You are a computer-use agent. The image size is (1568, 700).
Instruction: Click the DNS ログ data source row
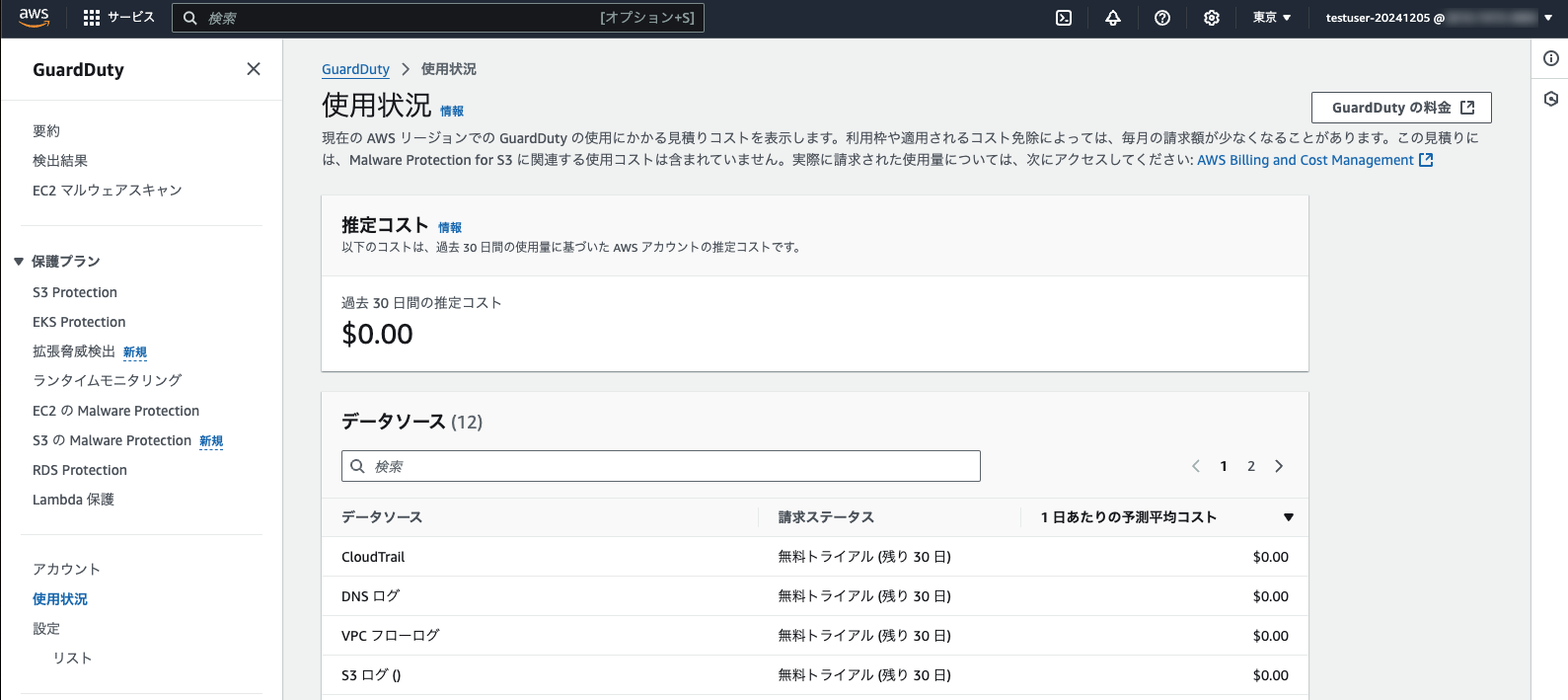pyautogui.click(x=815, y=596)
